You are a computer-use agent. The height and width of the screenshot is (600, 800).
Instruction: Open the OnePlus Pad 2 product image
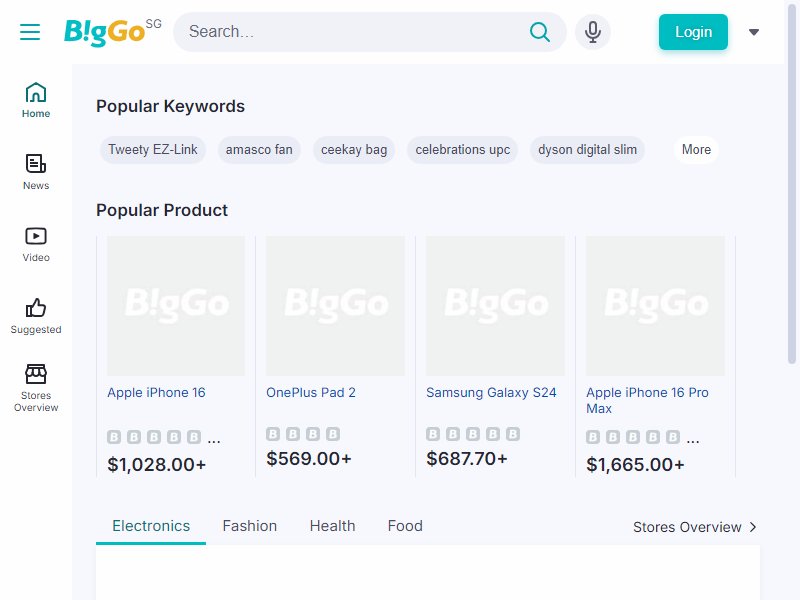coord(335,306)
